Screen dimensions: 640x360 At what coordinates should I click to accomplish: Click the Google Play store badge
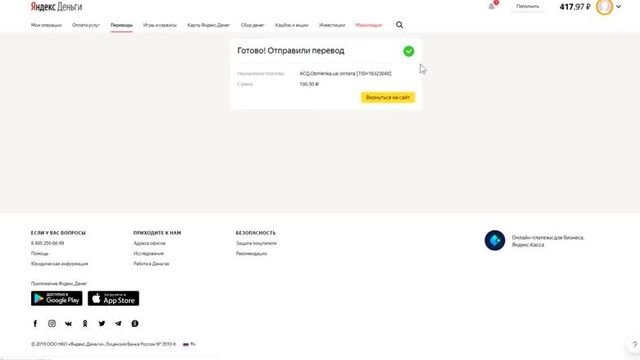57,298
